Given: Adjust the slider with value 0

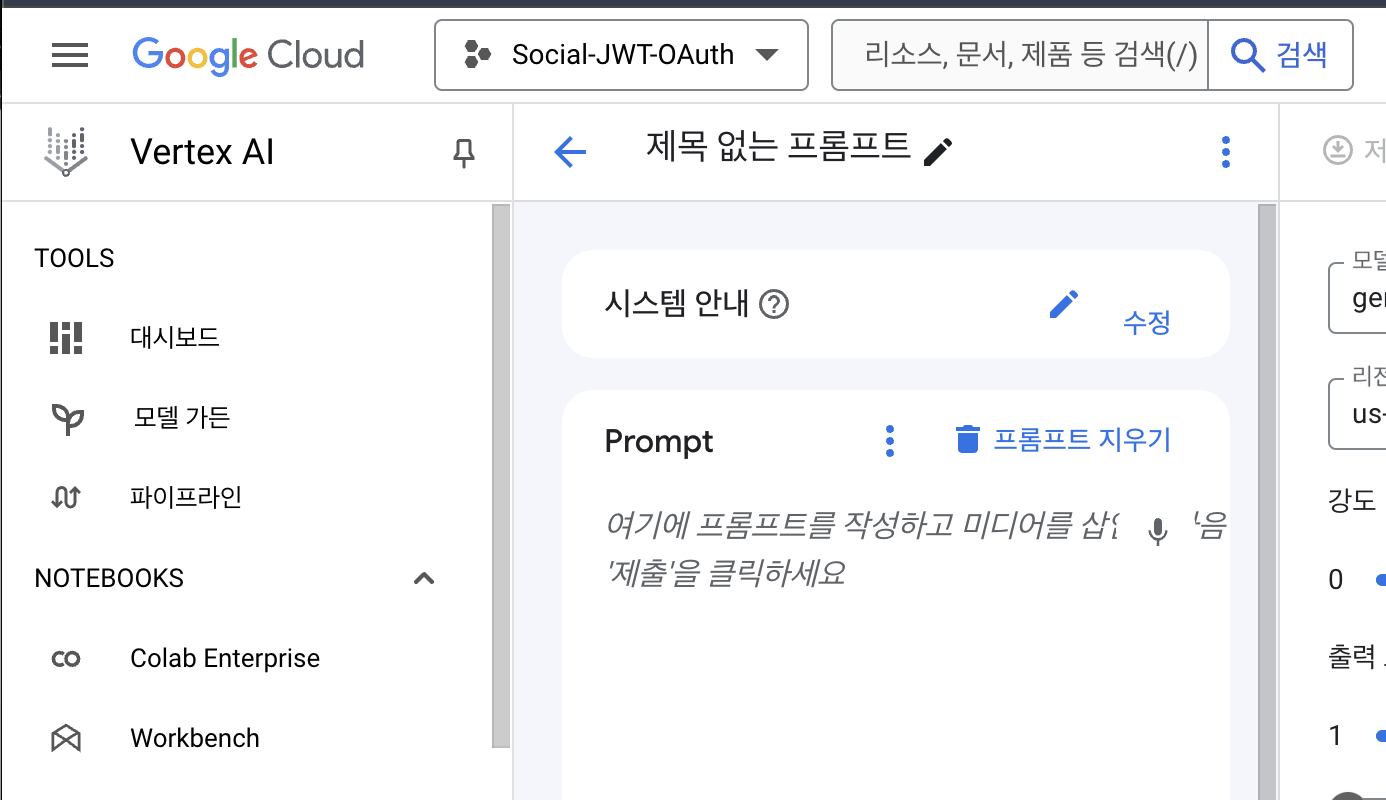Looking at the screenshot, I should coord(1380,580).
